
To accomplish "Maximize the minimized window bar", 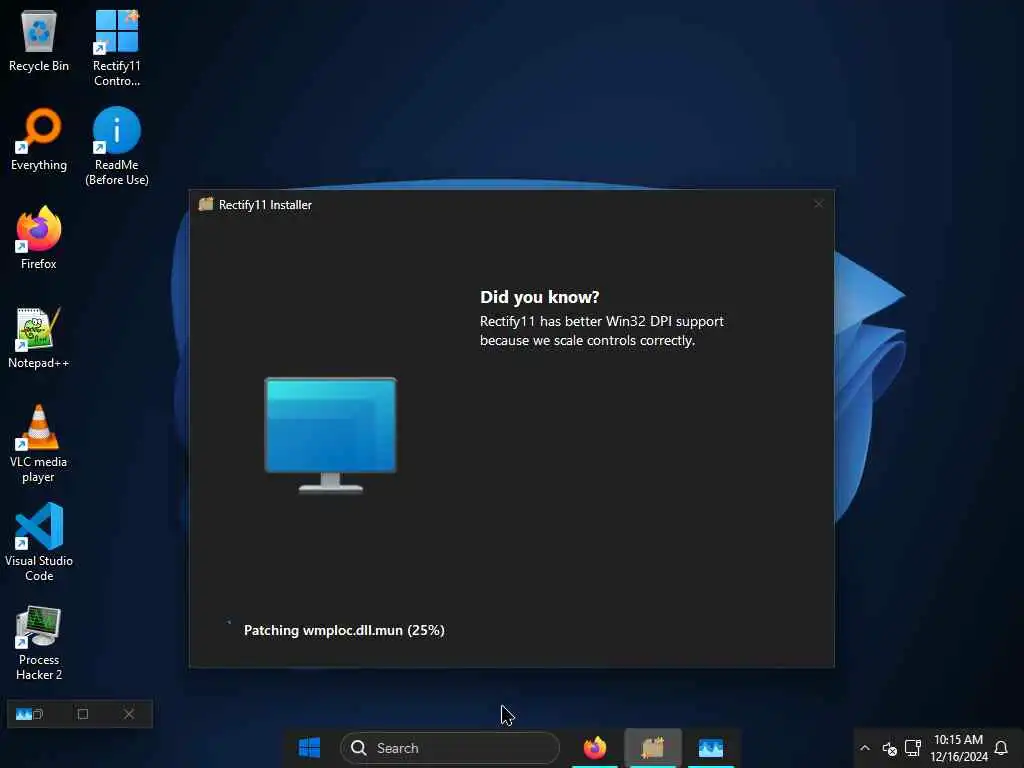I will click(x=82, y=714).
